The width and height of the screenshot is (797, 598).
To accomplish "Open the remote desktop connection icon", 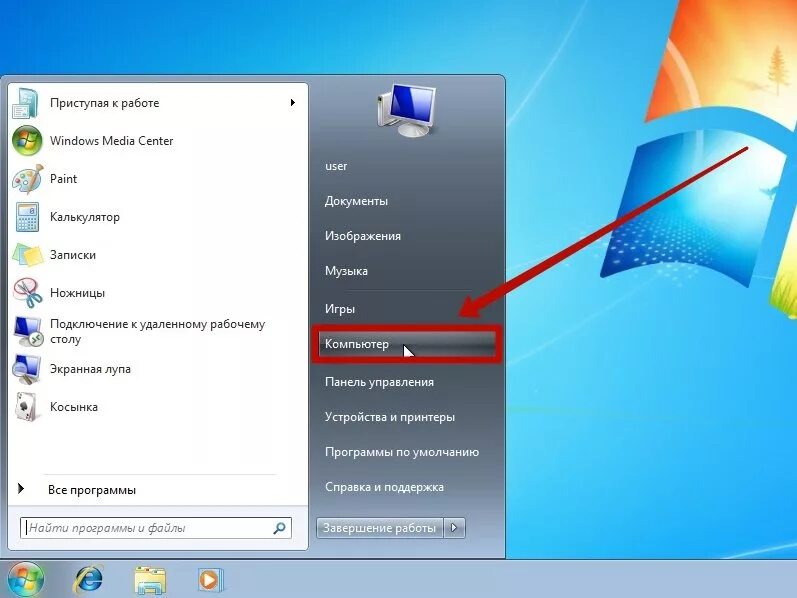I will [x=28, y=331].
